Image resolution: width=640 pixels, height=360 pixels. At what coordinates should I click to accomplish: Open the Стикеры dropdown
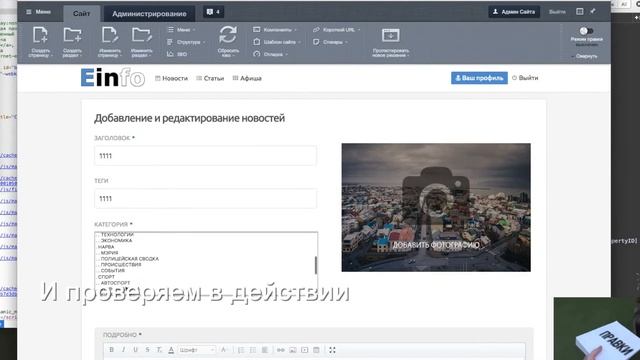coord(330,42)
